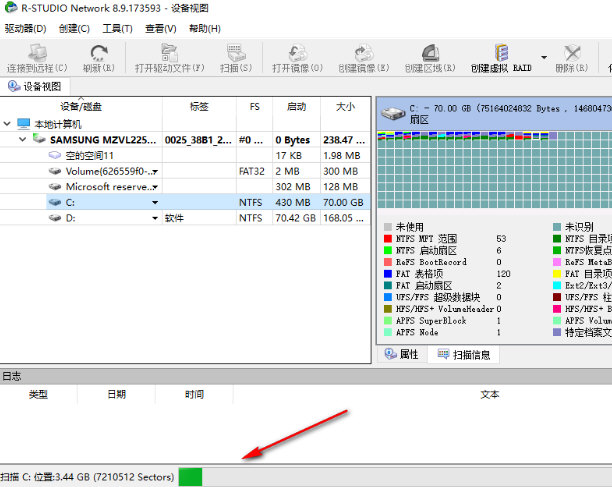
Task: Click the Create Virtual RAID icon
Action: [x=501, y=52]
